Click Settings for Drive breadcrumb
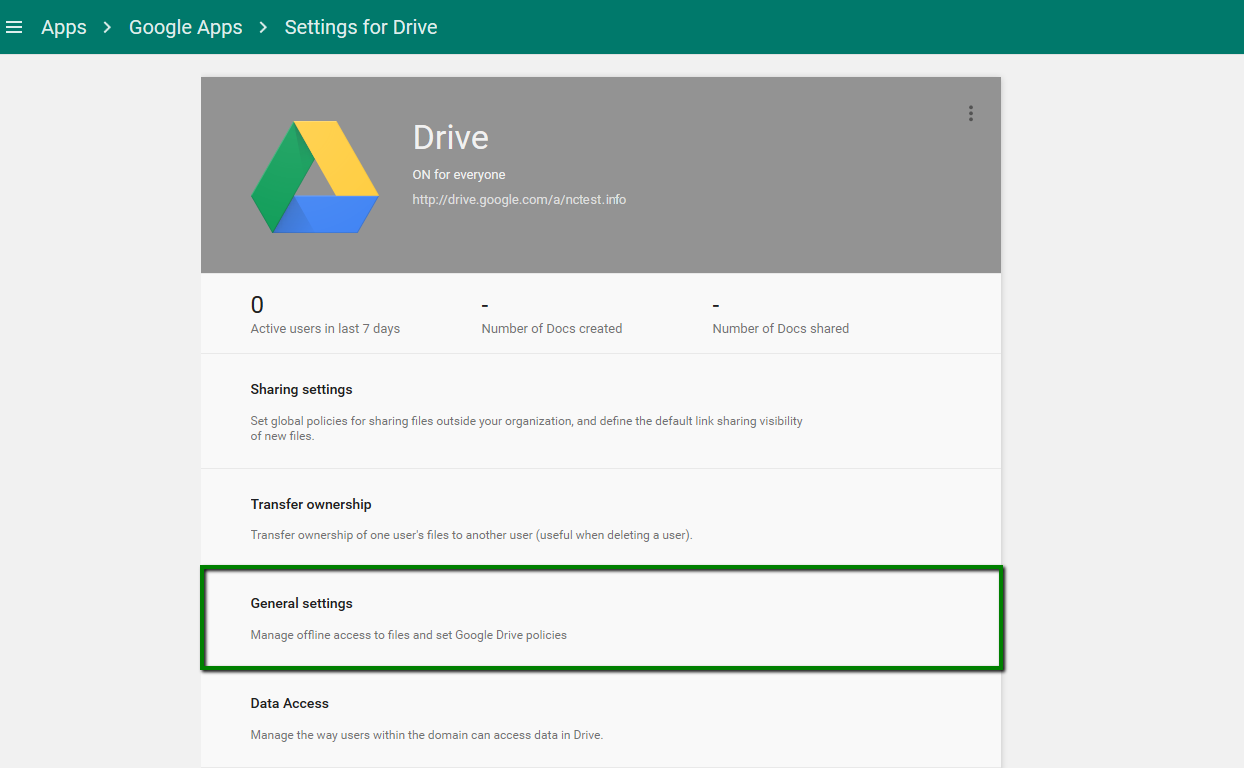 click(361, 27)
